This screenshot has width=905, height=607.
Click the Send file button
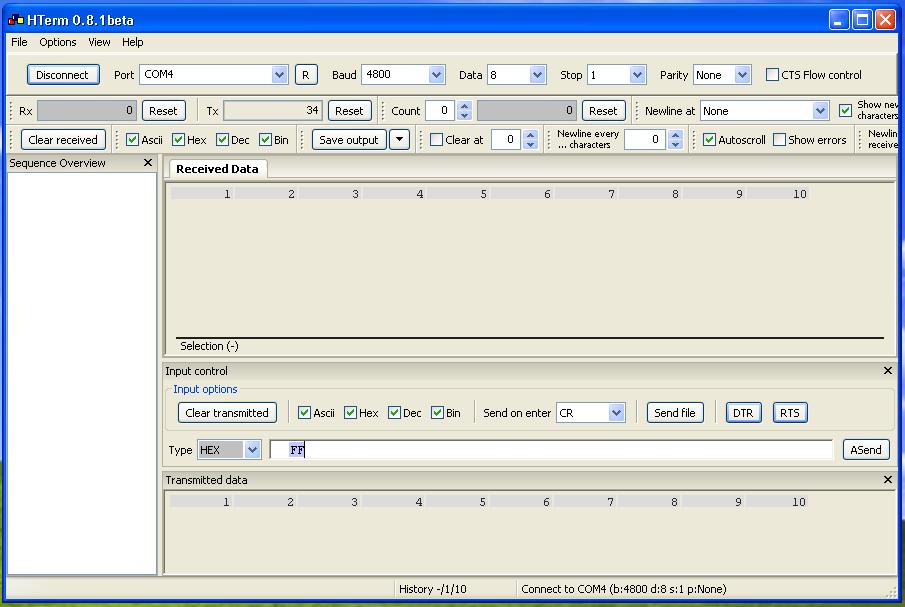pos(675,413)
